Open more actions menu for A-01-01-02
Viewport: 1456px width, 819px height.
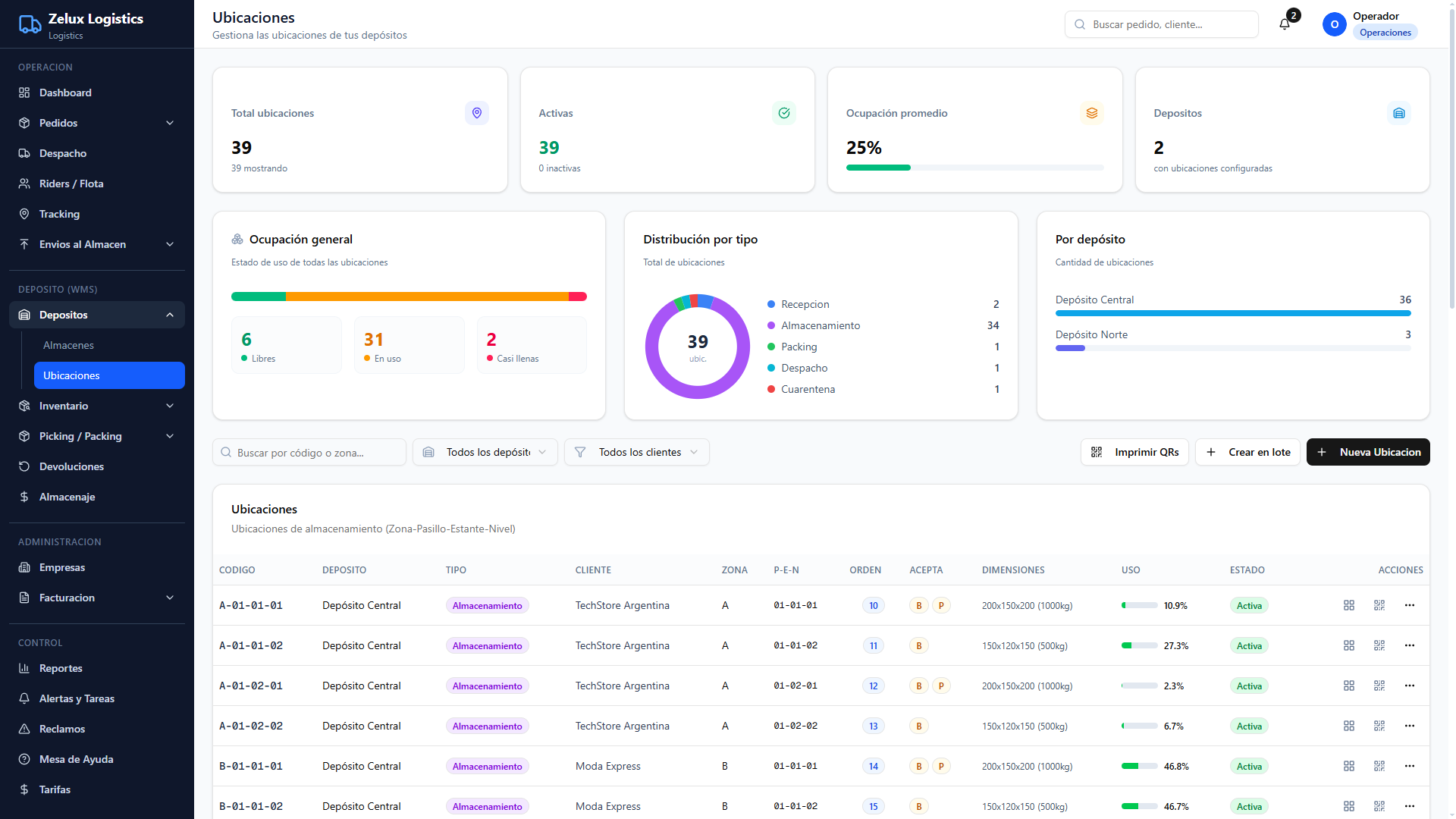(x=1410, y=645)
